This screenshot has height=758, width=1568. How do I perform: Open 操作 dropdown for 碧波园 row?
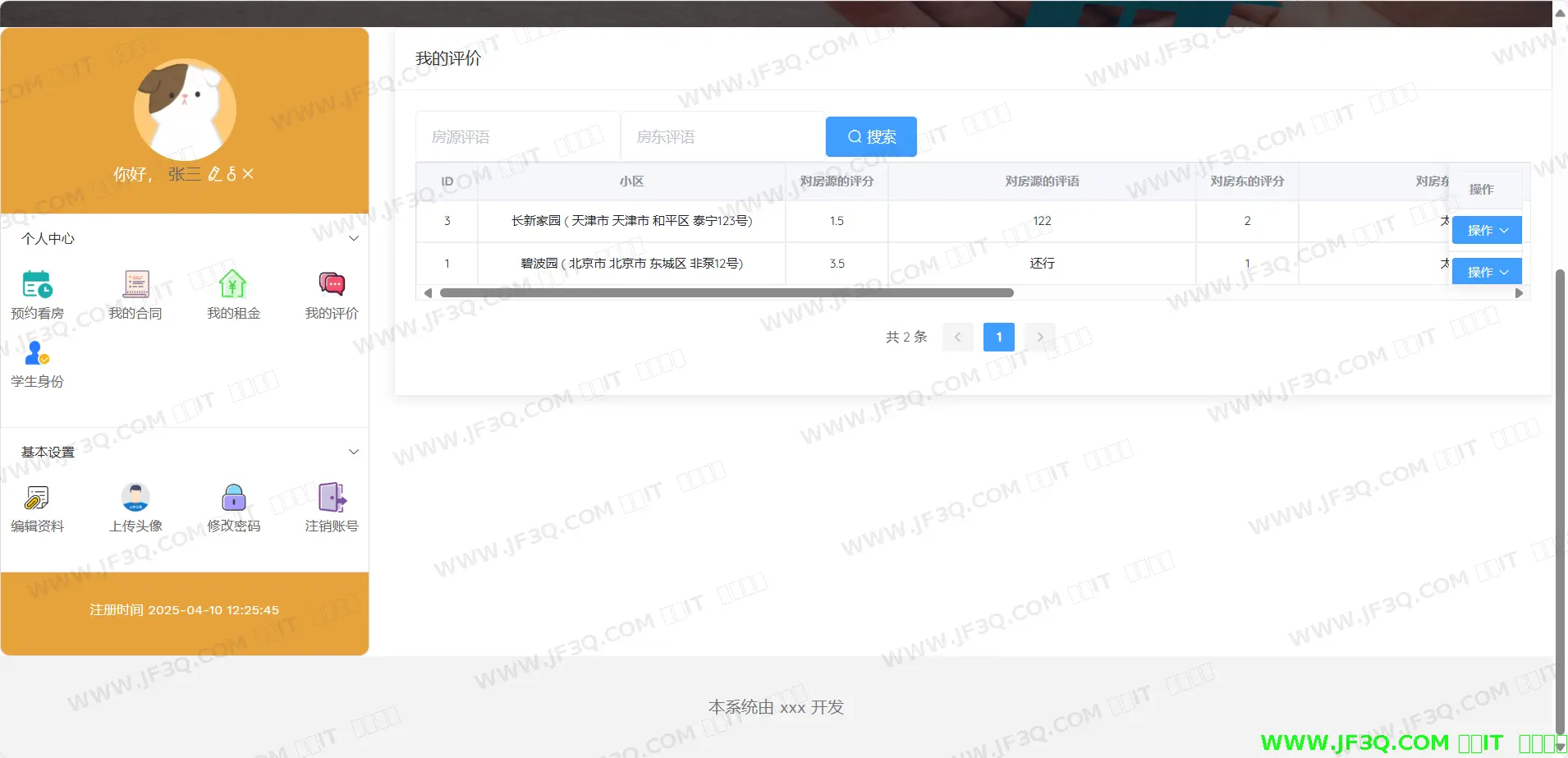[1487, 272]
